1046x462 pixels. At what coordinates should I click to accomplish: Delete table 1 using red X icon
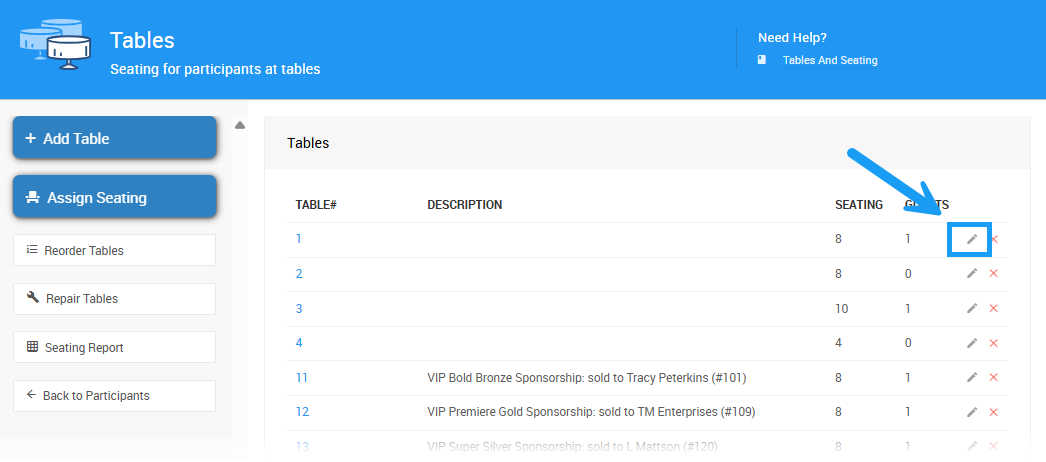[x=994, y=239]
